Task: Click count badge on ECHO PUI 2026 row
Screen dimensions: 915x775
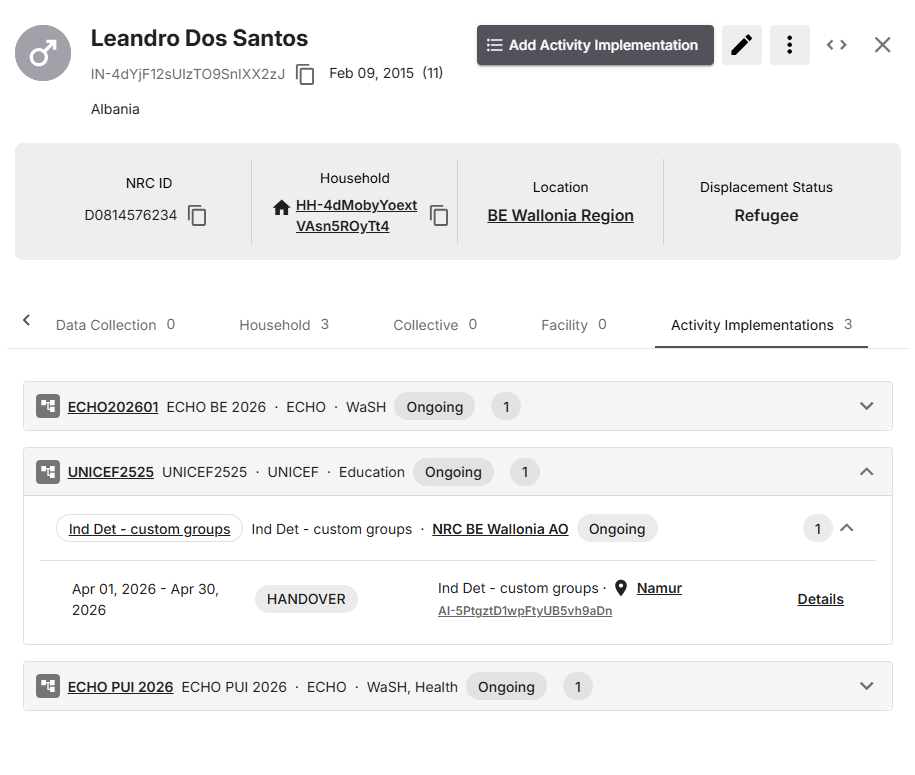Action: 578,687
